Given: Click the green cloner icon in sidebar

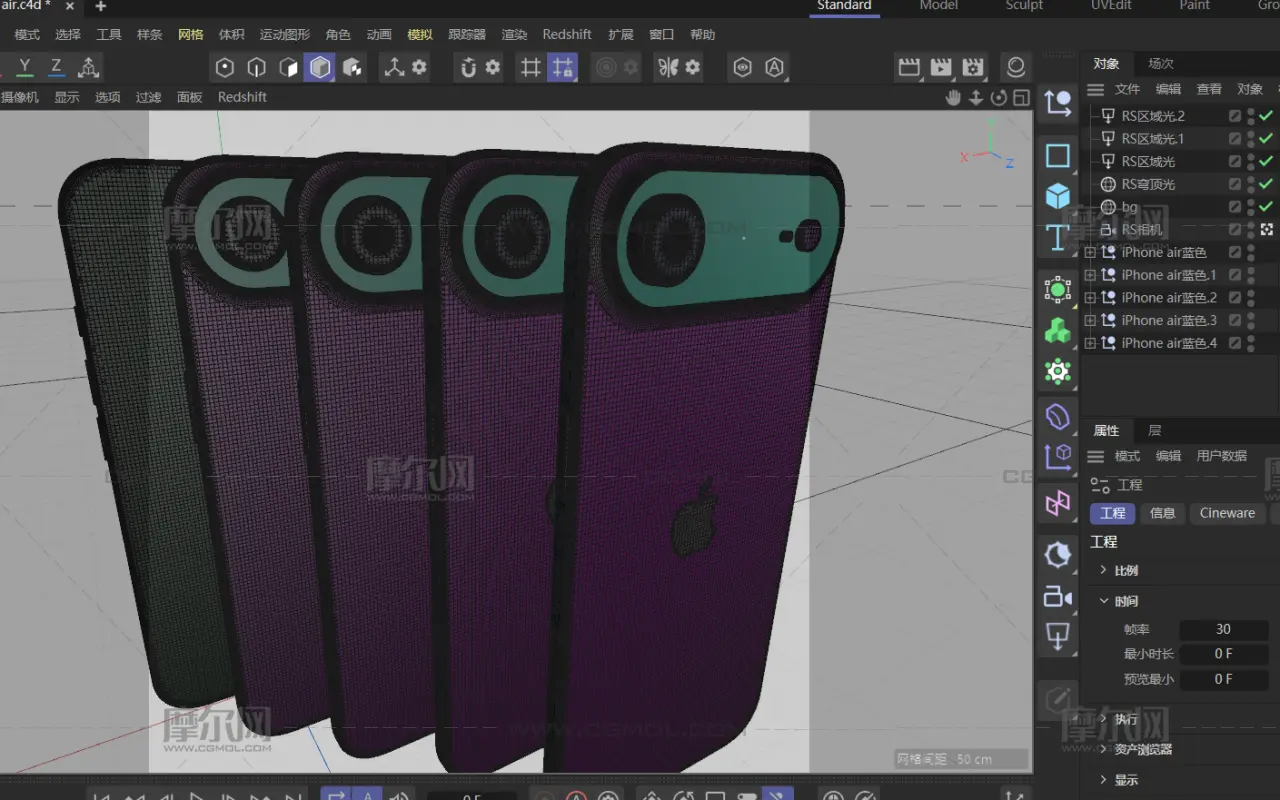Looking at the screenshot, I should [1057, 330].
